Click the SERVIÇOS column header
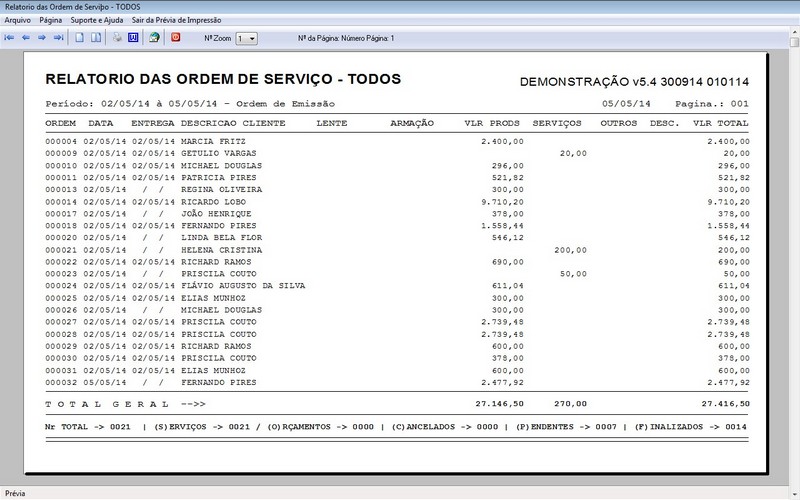Image resolution: width=800 pixels, height=500 pixels. [557, 123]
